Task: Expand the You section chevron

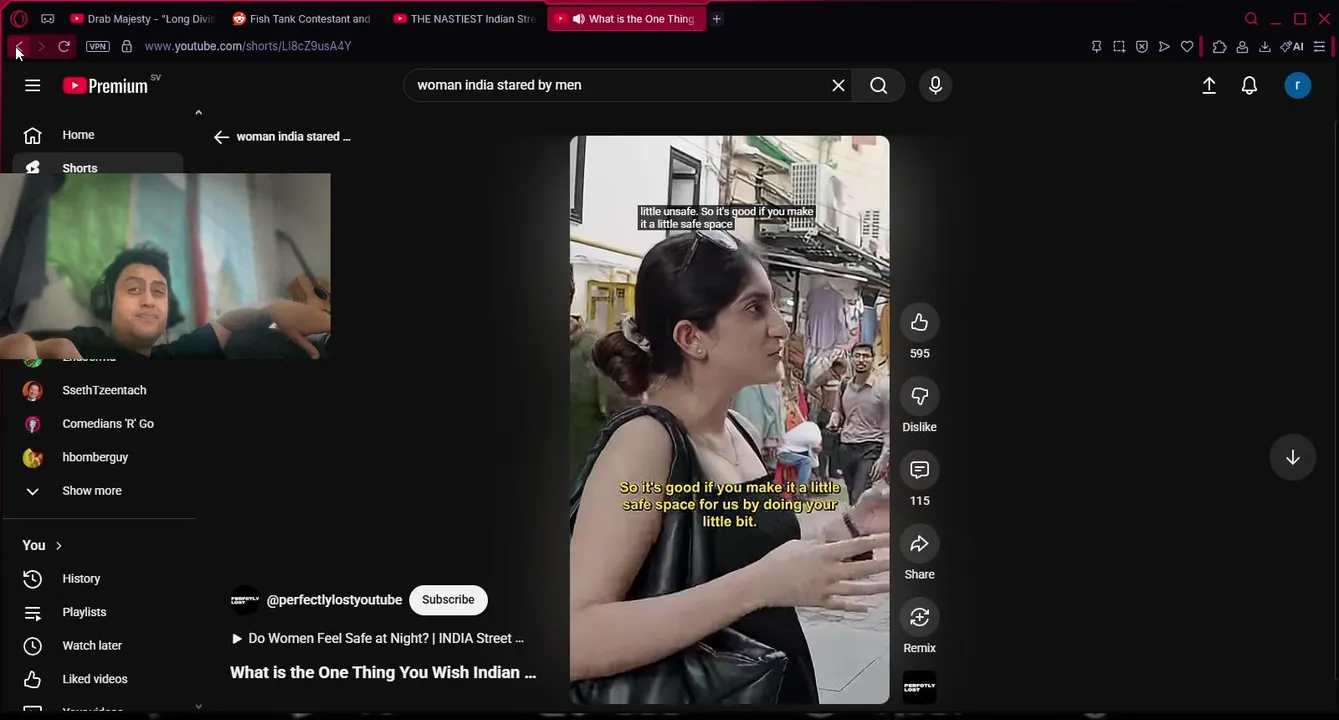Action: coord(59,546)
